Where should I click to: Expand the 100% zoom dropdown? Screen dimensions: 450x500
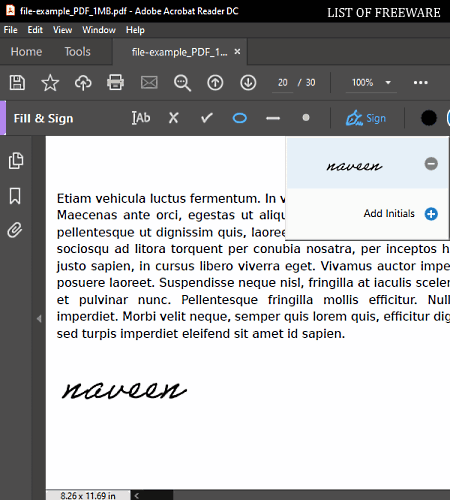pyautogui.click(x=388, y=82)
